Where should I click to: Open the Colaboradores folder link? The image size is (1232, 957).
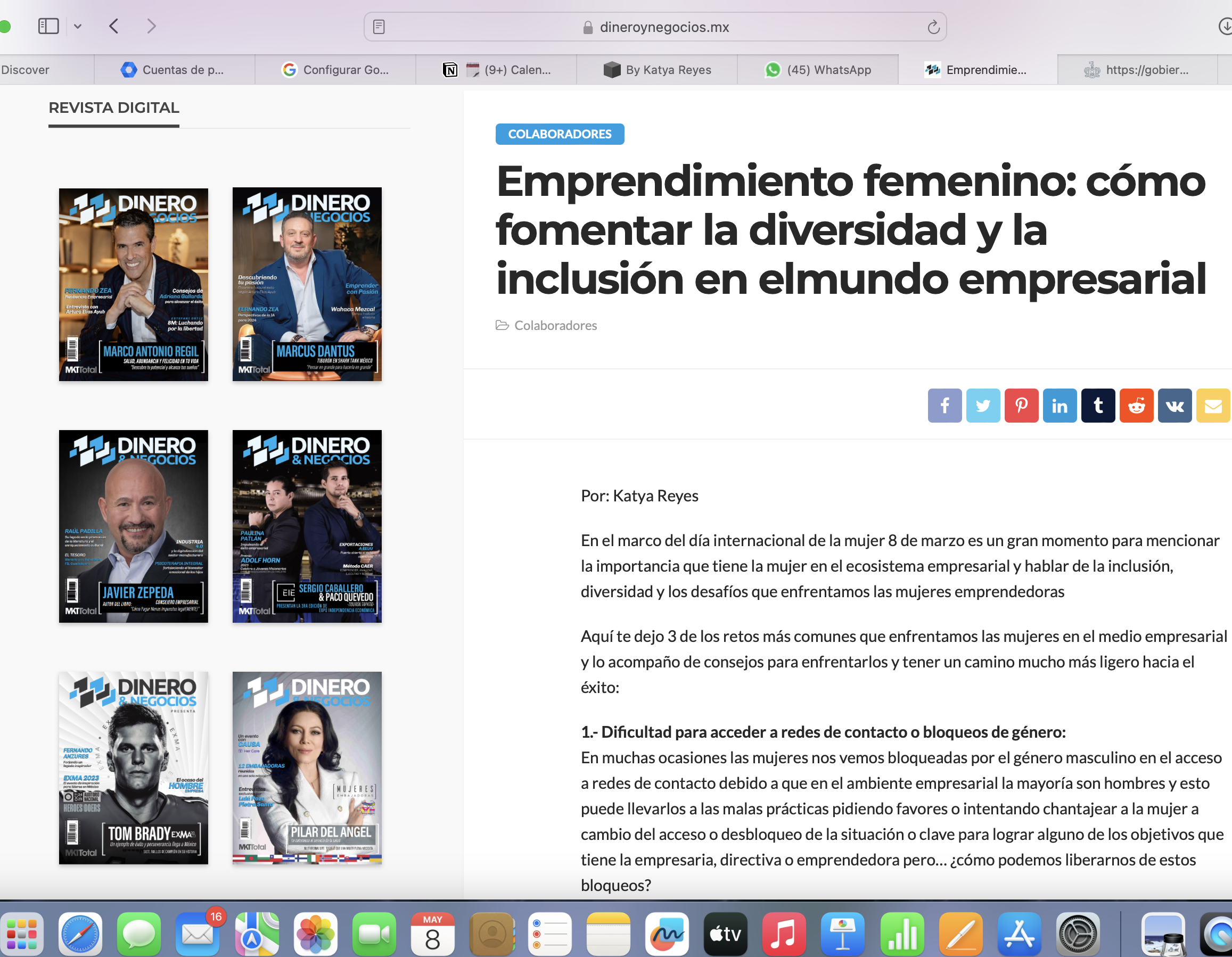tap(555, 325)
